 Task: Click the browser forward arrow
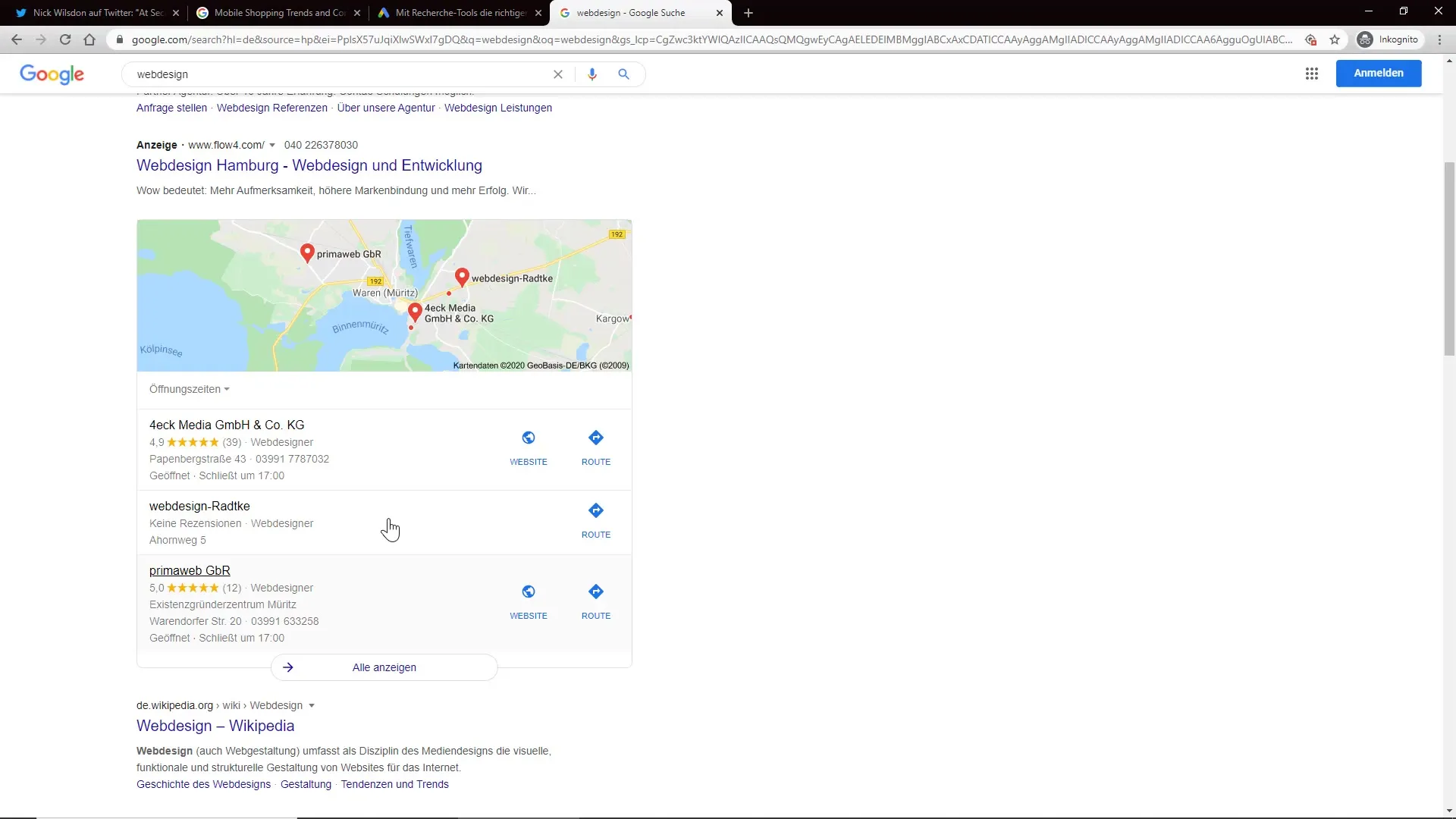[x=41, y=39]
